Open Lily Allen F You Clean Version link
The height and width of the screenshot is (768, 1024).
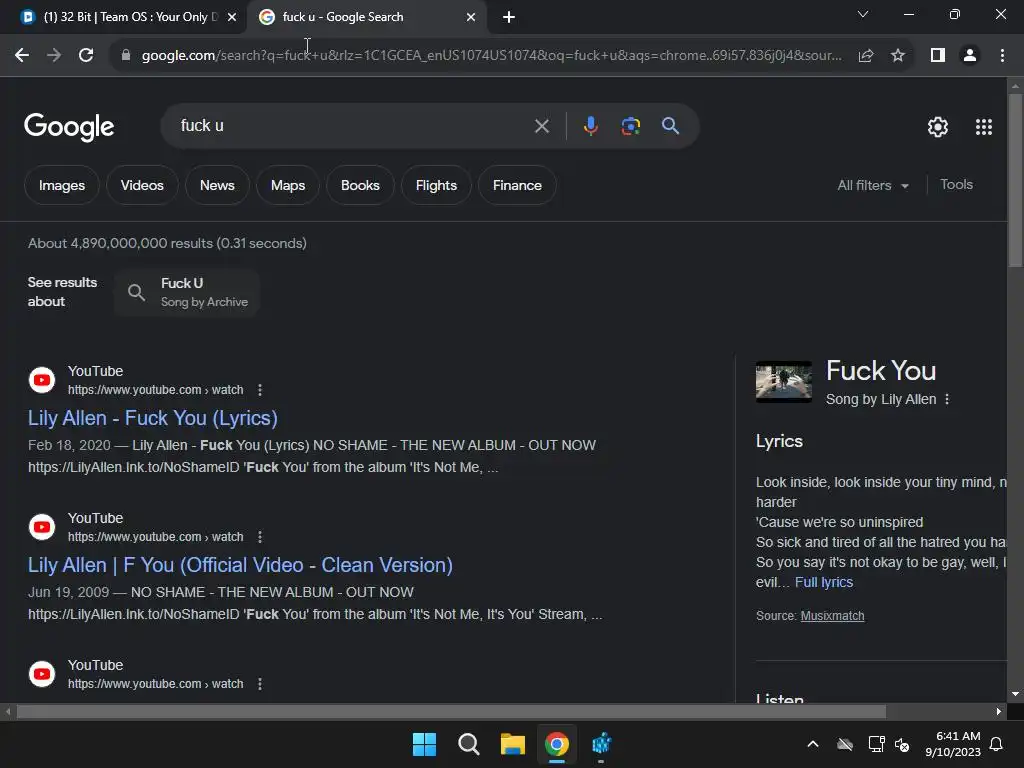pyautogui.click(x=240, y=565)
